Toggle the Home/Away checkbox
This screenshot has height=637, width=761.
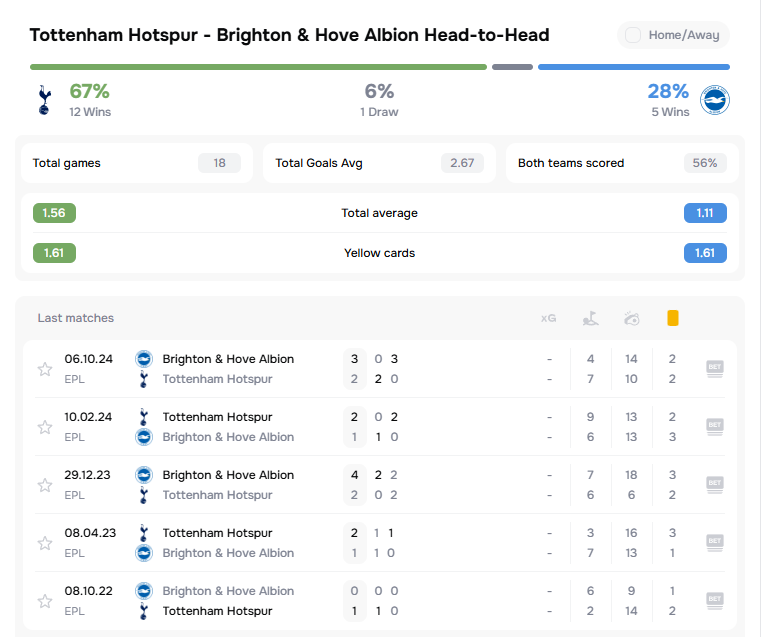(x=633, y=35)
